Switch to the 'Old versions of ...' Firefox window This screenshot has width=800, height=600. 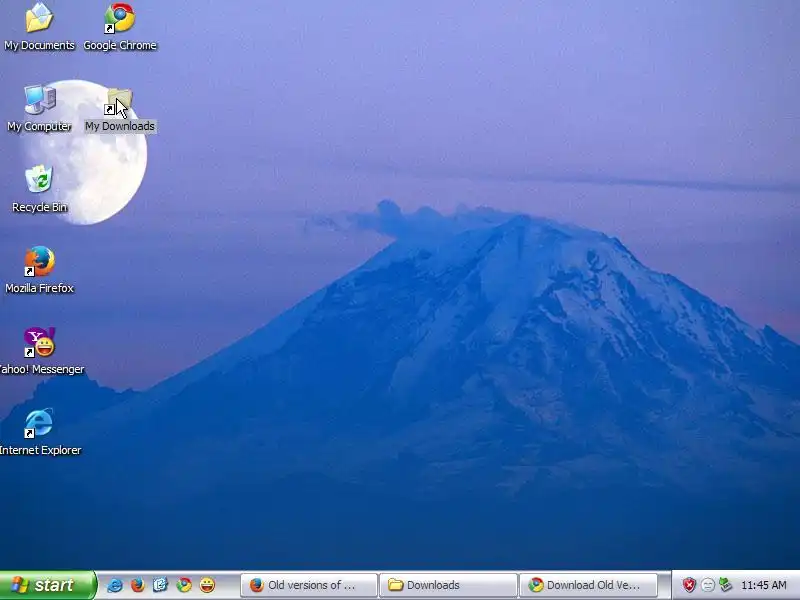pyautogui.click(x=309, y=585)
